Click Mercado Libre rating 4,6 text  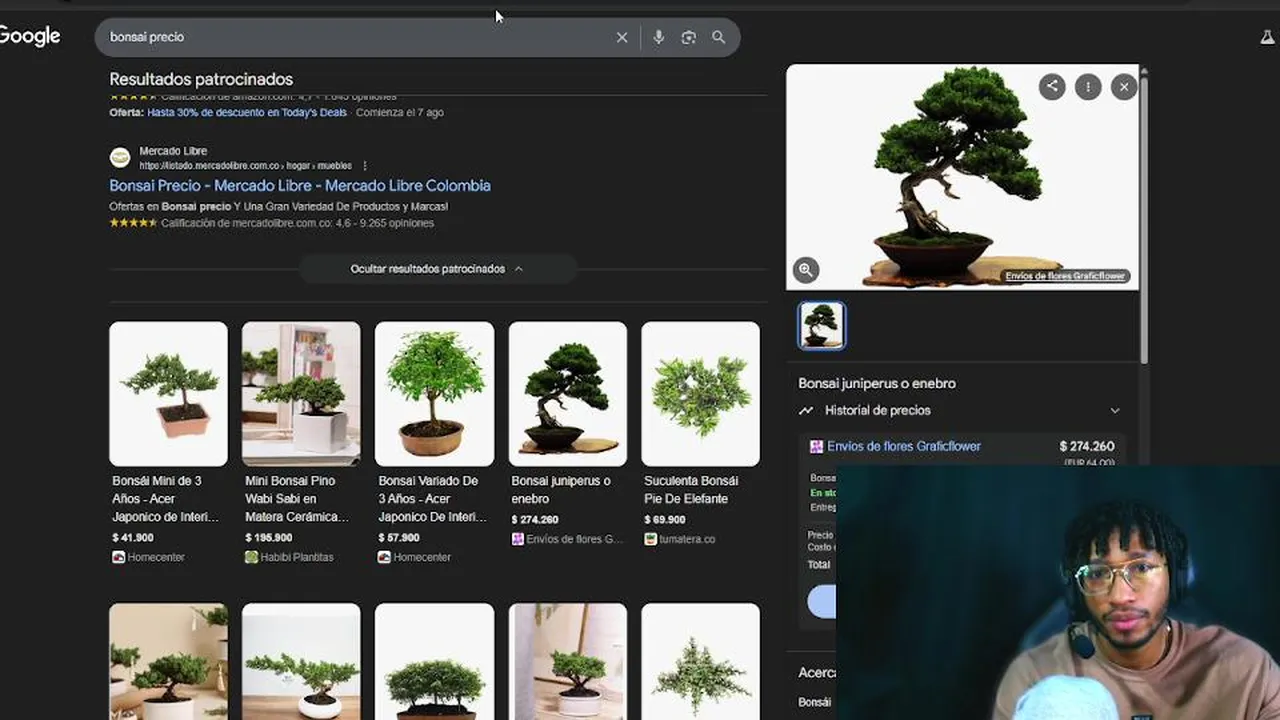(297, 223)
